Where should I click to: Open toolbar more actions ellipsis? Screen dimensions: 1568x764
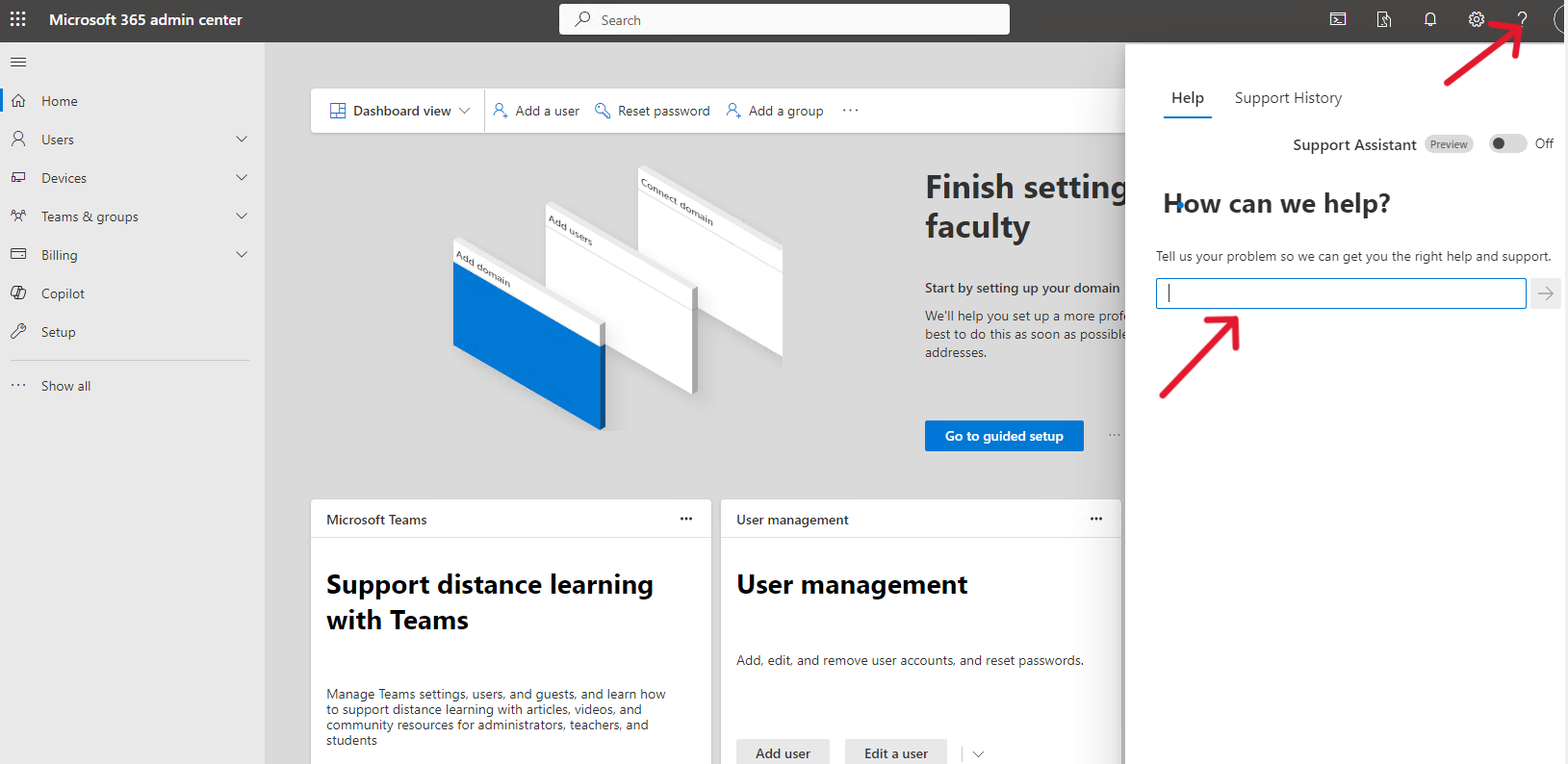[x=850, y=111]
